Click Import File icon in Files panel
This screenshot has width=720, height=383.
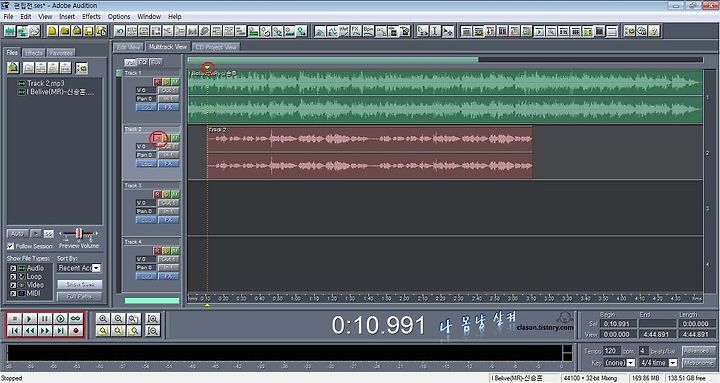click(13, 68)
